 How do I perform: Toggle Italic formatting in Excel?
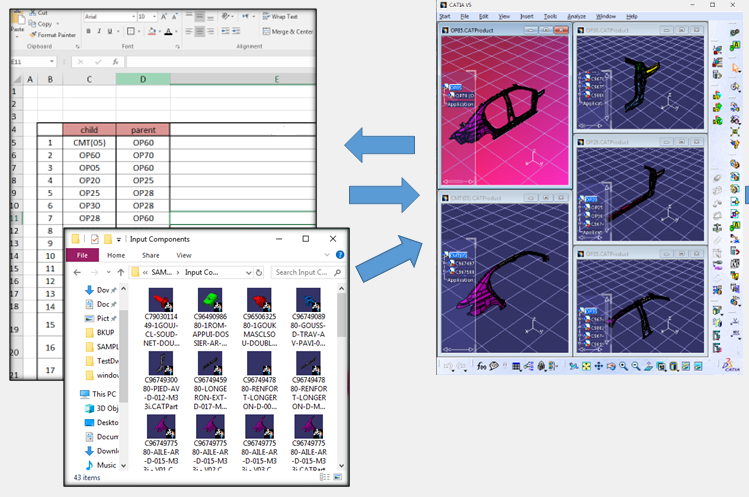99,31
